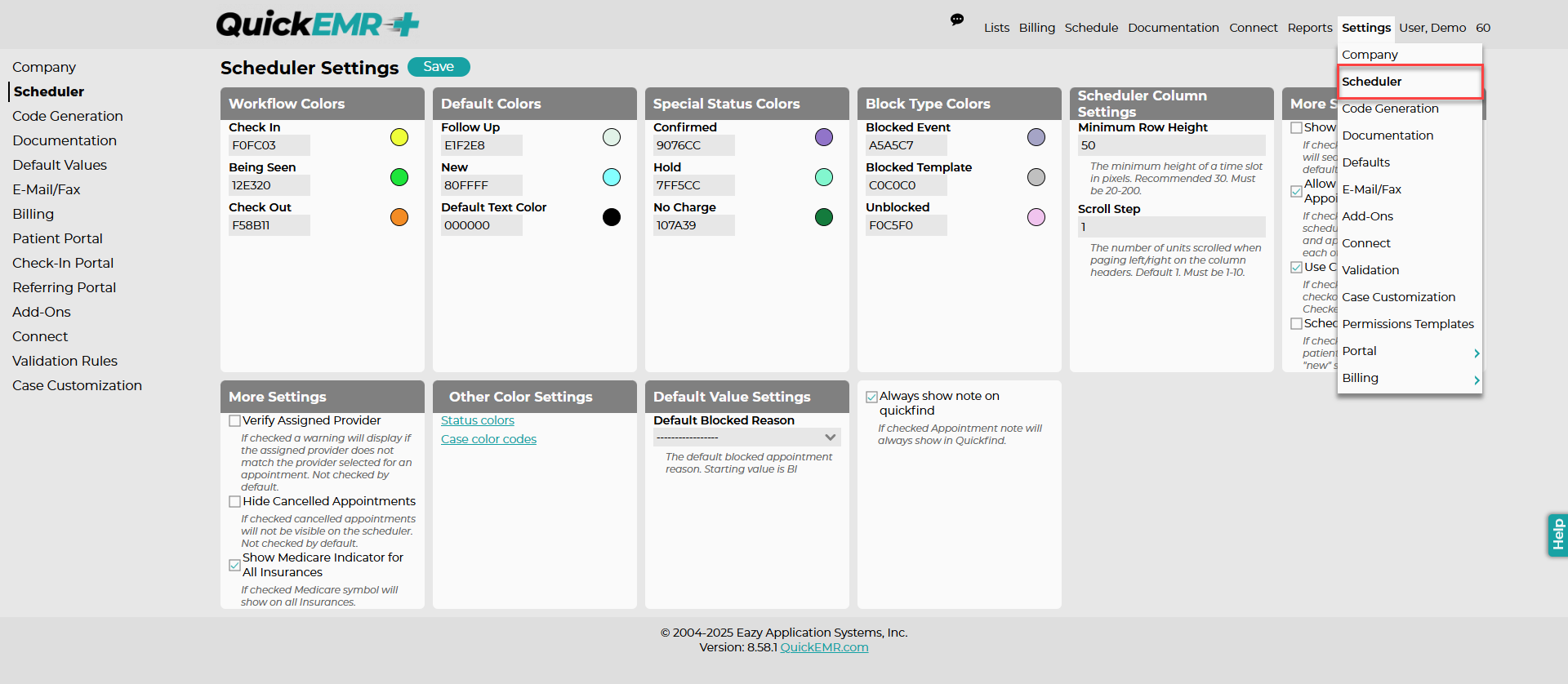This screenshot has height=684, width=1568.
Task: Go to Company in left sidebar
Action: click(44, 67)
